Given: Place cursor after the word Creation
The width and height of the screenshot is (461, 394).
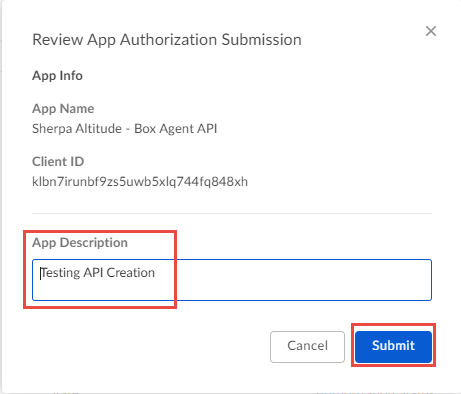Looking at the screenshot, I should point(156,273).
